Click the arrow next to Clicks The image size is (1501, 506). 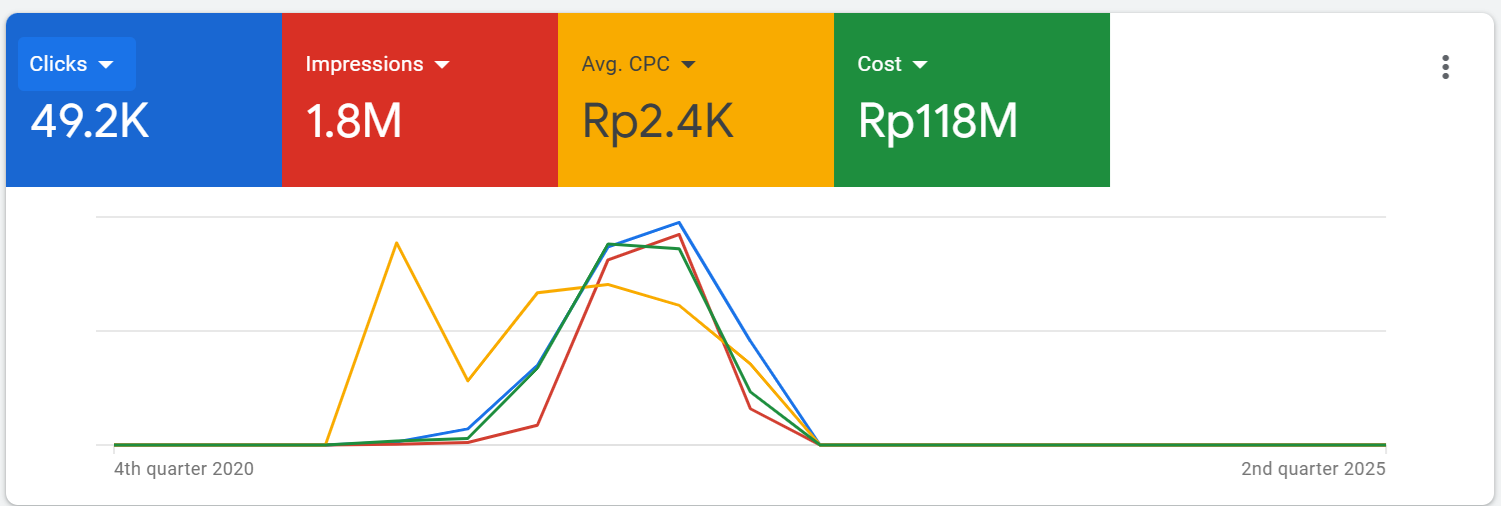[x=106, y=65]
